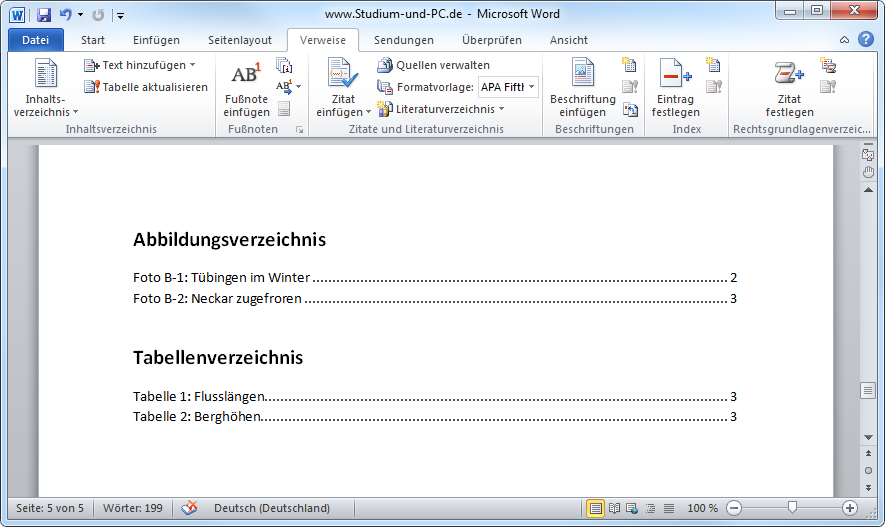Open Fußnoten dialog launcher
Screen dimensions: 885x527
(x=300, y=130)
